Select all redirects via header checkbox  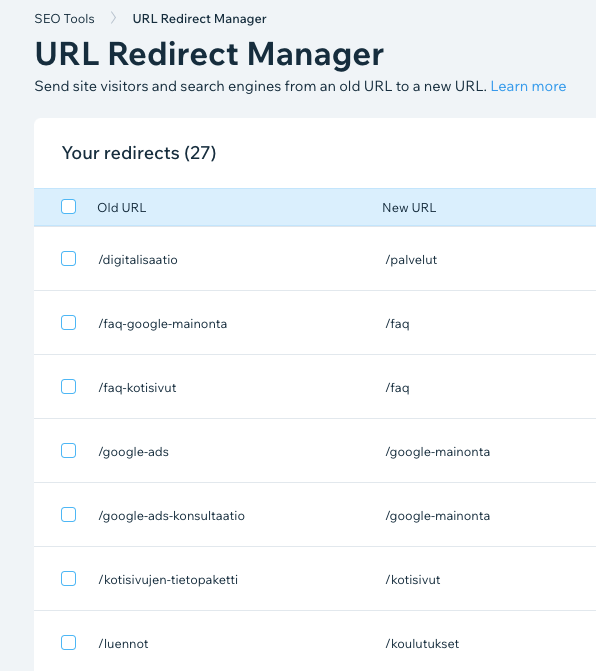click(68, 207)
